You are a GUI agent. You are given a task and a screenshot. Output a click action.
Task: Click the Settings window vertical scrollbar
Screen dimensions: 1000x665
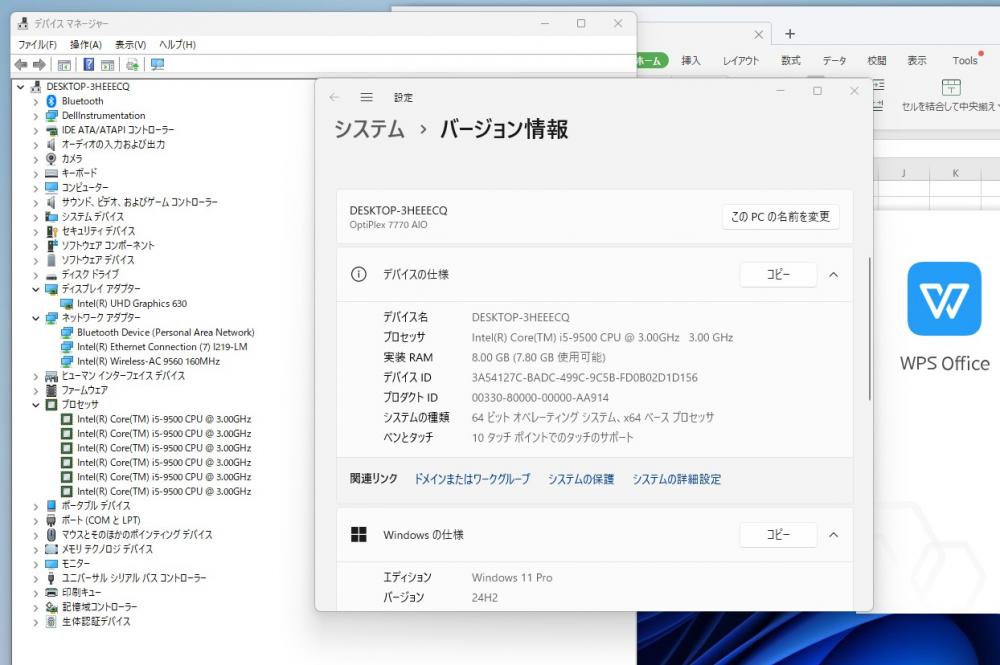[x=869, y=329]
